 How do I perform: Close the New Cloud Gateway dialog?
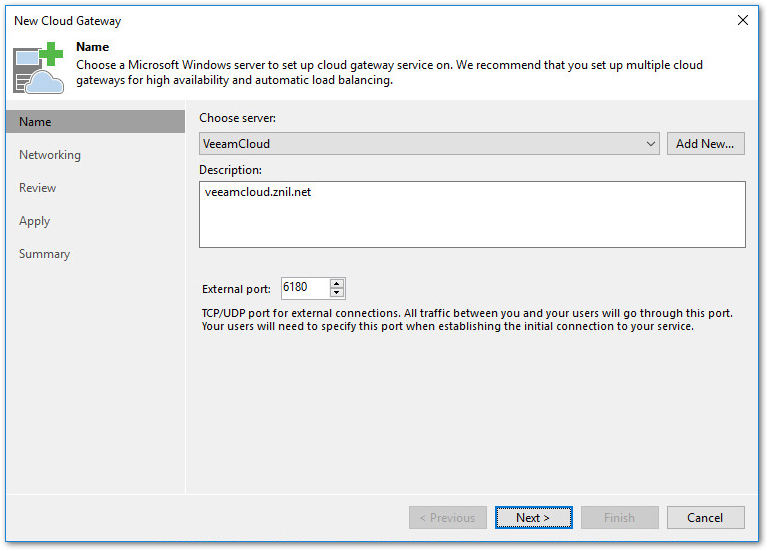tap(742, 20)
